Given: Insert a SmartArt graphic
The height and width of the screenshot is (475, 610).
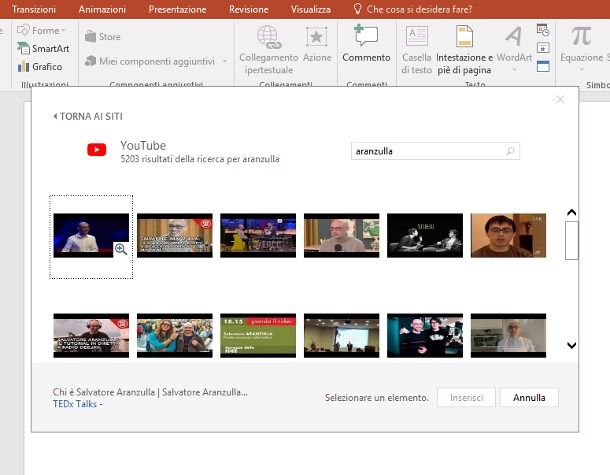Looking at the screenshot, I should click(x=43, y=48).
